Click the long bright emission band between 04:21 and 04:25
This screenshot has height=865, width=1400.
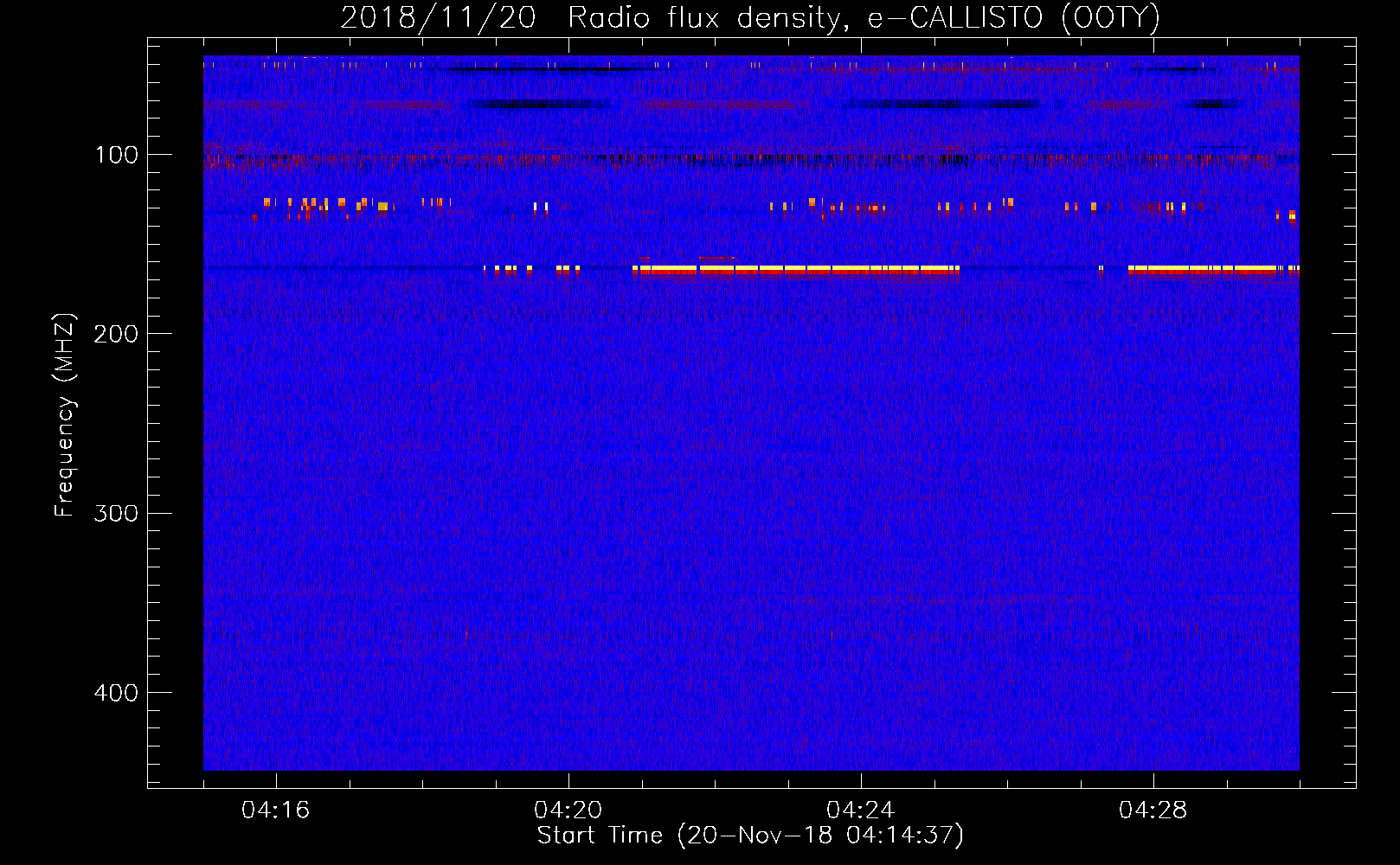pyautogui.click(x=796, y=269)
